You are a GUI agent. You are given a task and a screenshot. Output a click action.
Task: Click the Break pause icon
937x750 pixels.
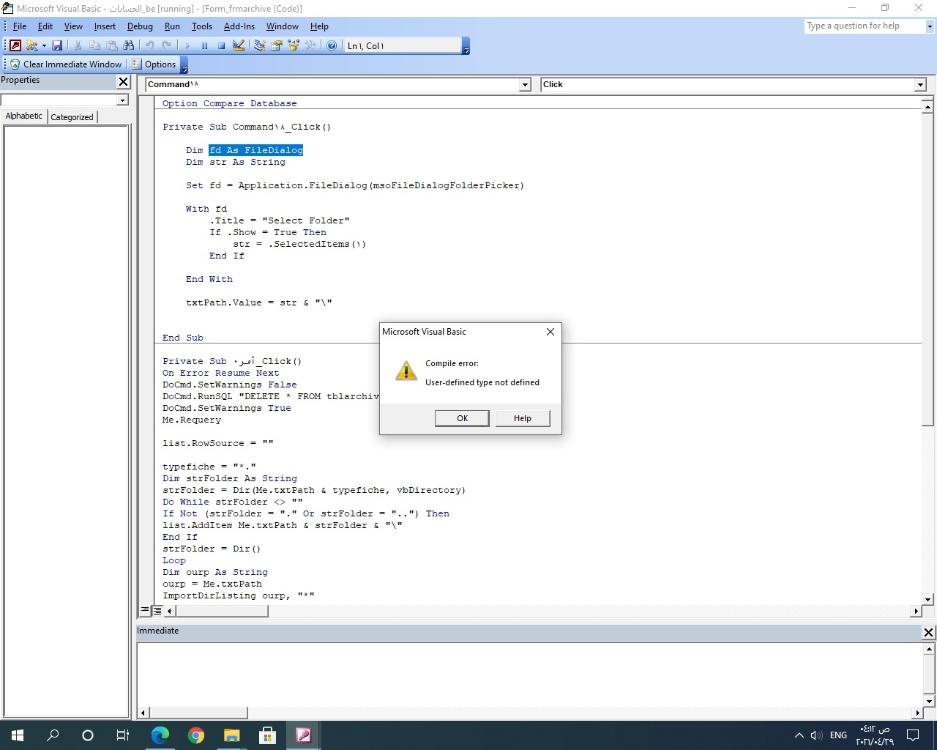tap(204, 45)
